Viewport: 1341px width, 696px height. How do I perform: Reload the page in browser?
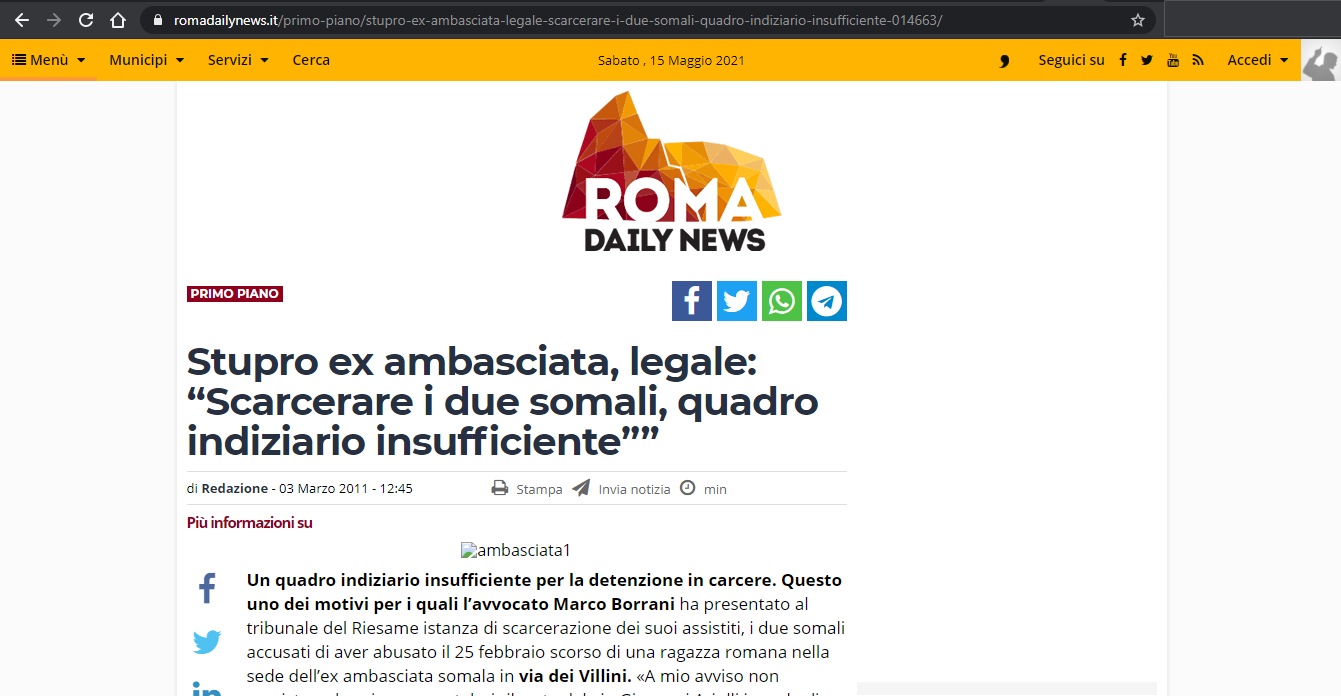tap(86, 20)
